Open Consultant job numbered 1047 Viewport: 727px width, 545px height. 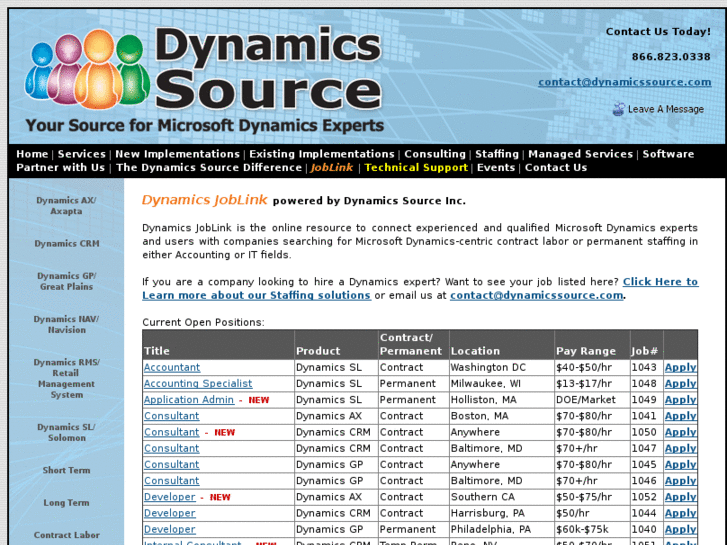coord(172,449)
